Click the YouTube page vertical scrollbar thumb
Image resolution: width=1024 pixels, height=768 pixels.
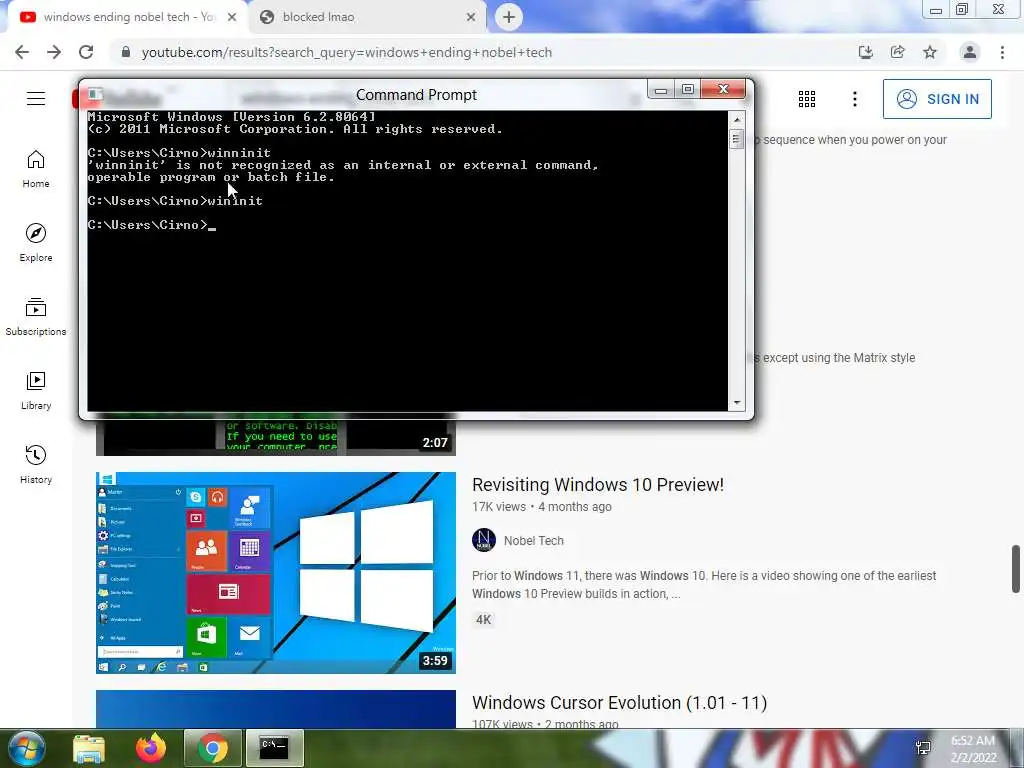pyautogui.click(x=1016, y=569)
